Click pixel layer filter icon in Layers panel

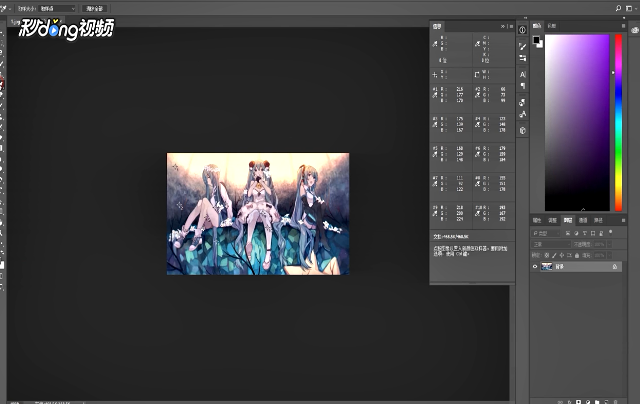[568, 233]
